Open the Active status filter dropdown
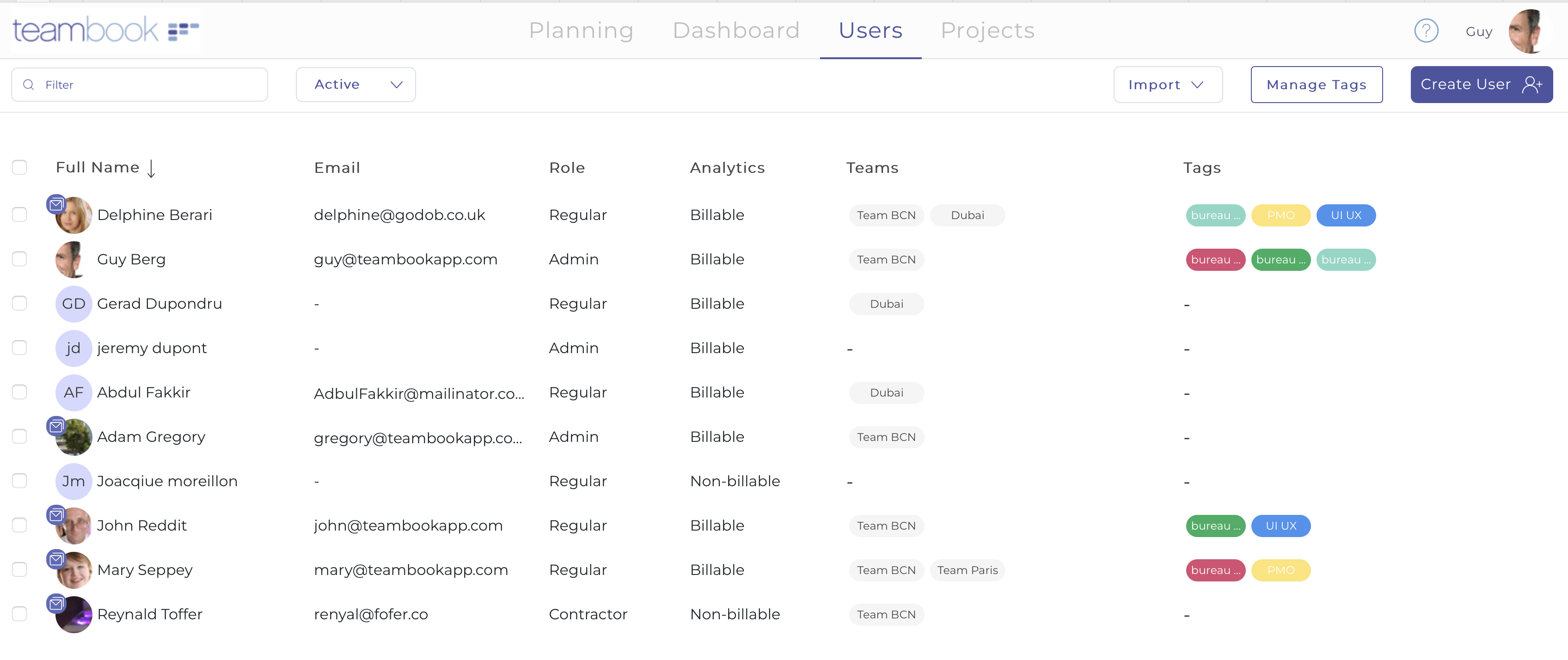The width and height of the screenshot is (1568, 660). [x=355, y=84]
